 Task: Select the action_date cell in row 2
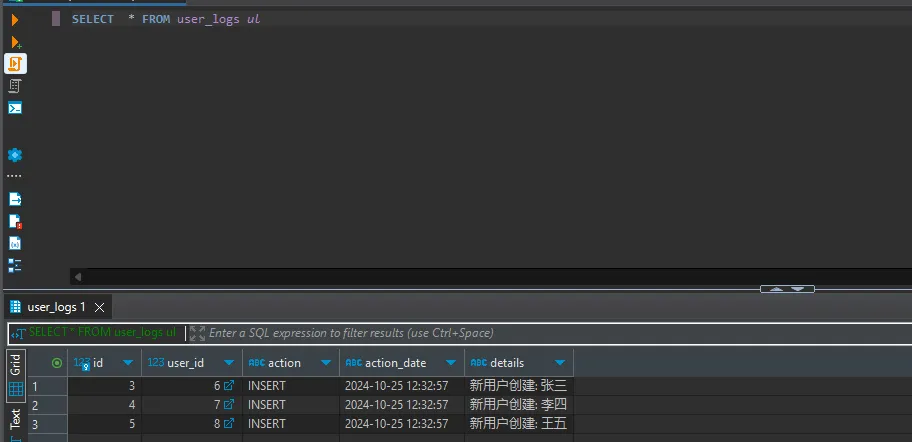tap(402, 405)
